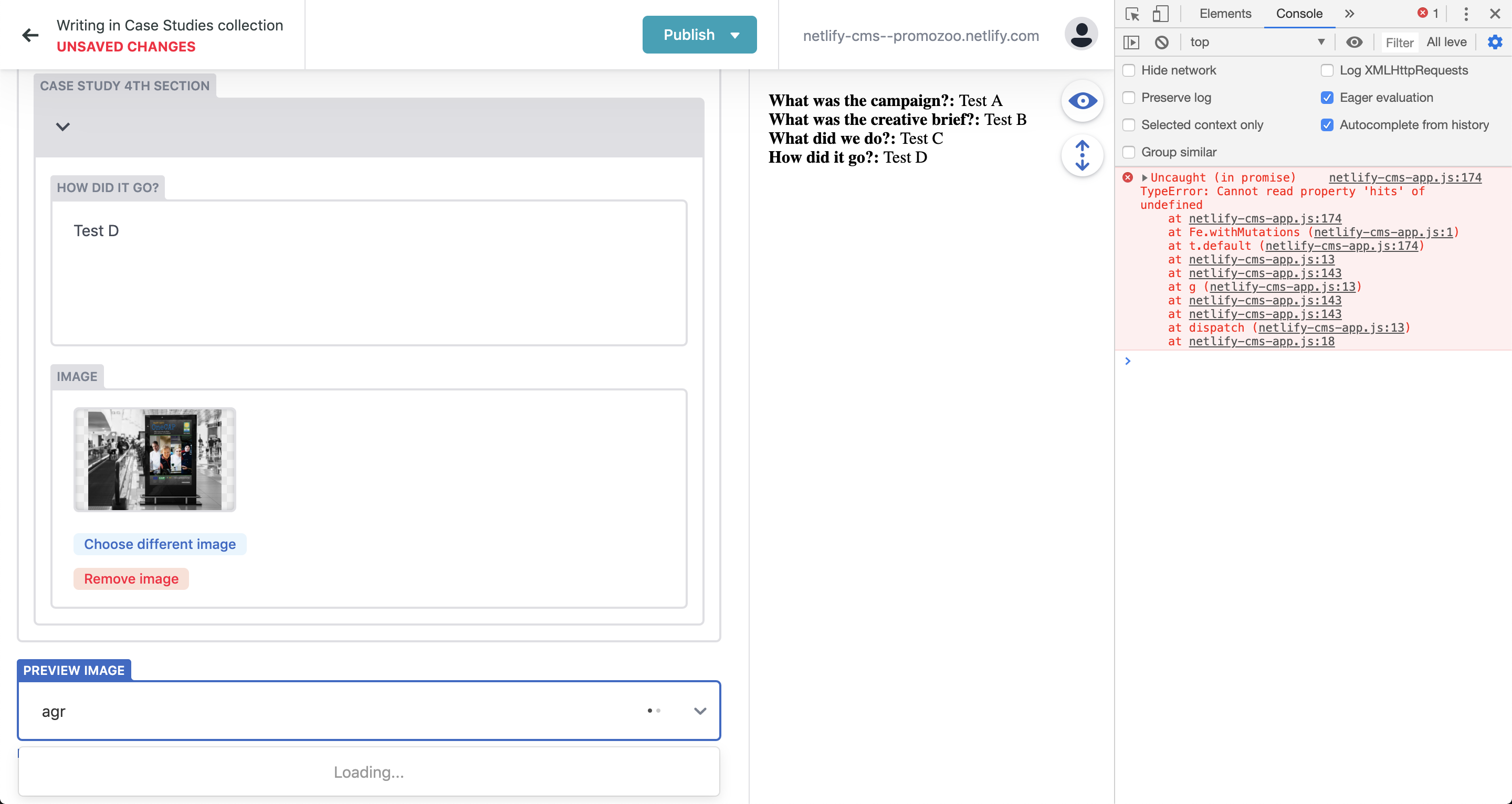Open the netlify-cms-app.js:174 source link
Screen dimensions: 1512x804
pos(1405,177)
